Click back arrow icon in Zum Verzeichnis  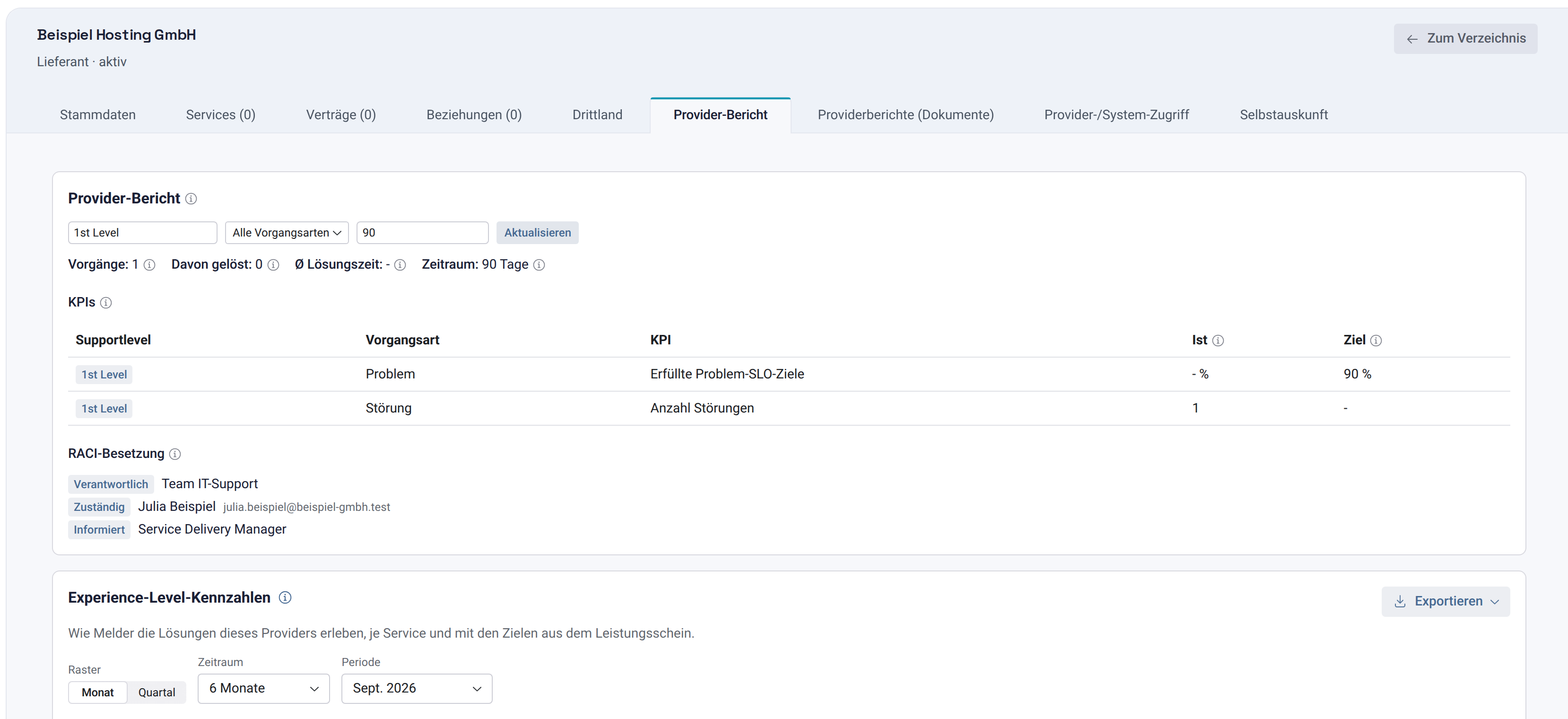coord(1412,39)
